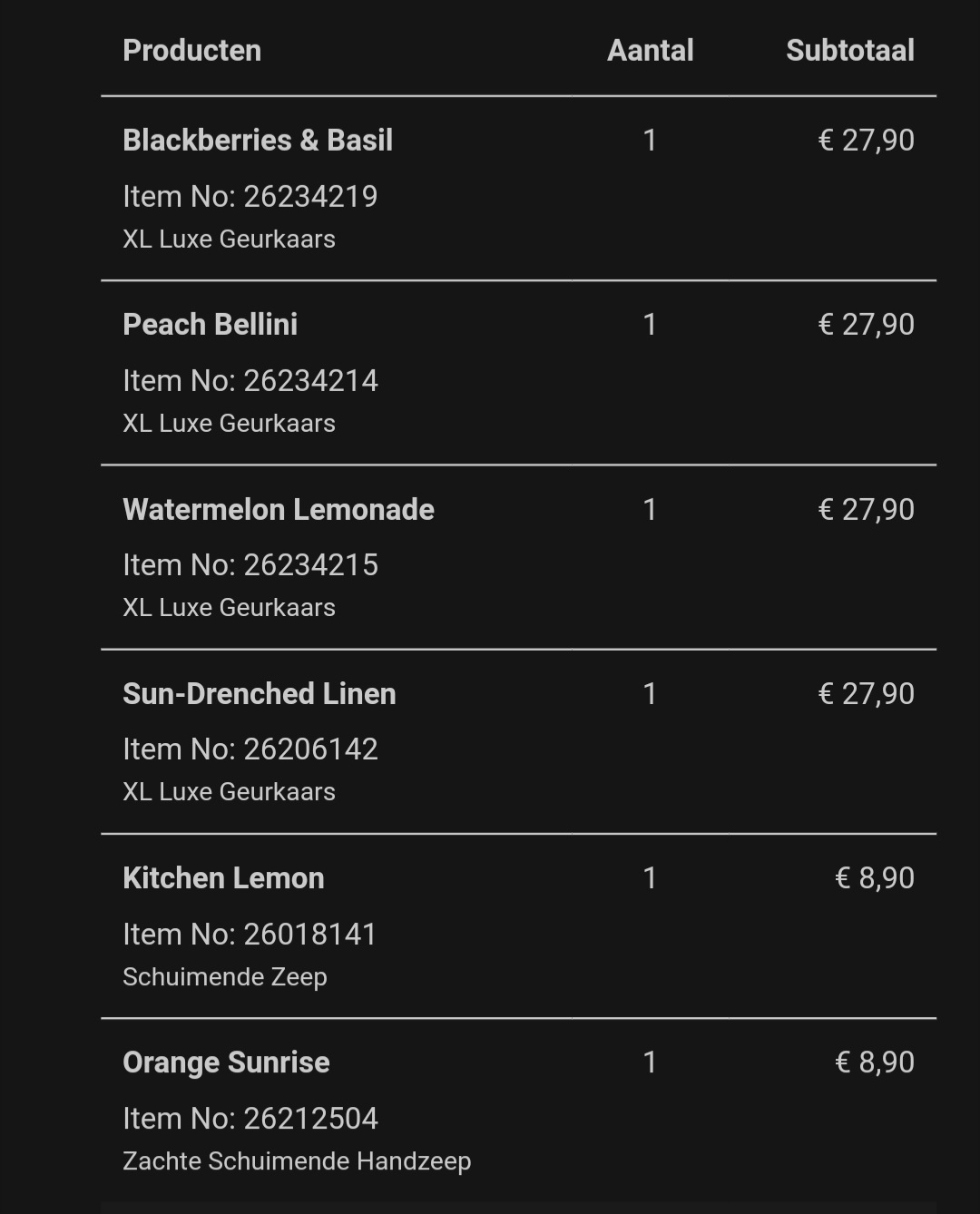Select item number 26234215 text
The width and height of the screenshot is (980, 1214).
[x=250, y=564]
